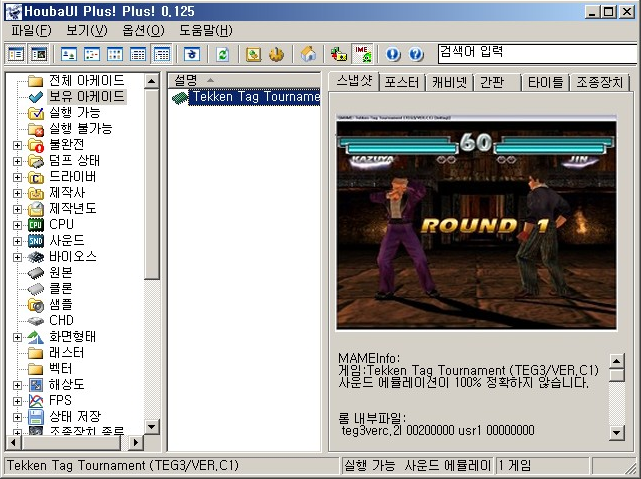641x479 pixels.
Task: Expand the 화면형태 tree node
Action: click(17, 337)
